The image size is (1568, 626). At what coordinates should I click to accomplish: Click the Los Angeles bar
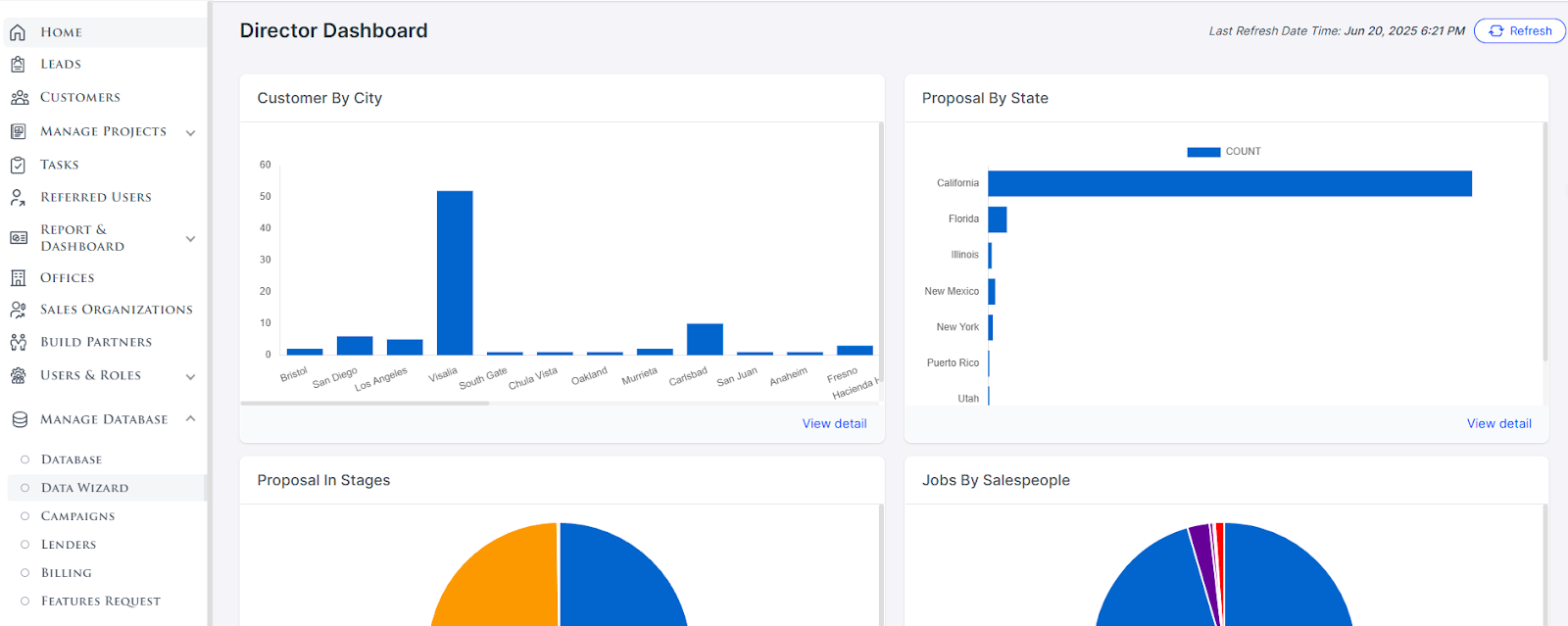click(405, 347)
